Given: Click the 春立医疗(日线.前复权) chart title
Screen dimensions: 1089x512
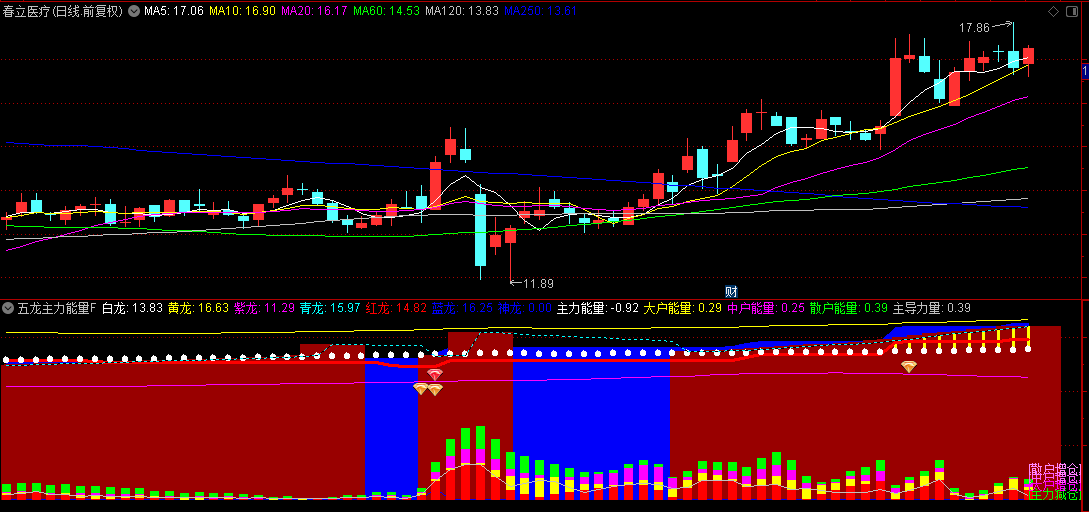Looking at the screenshot, I should (x=63, y=11).
